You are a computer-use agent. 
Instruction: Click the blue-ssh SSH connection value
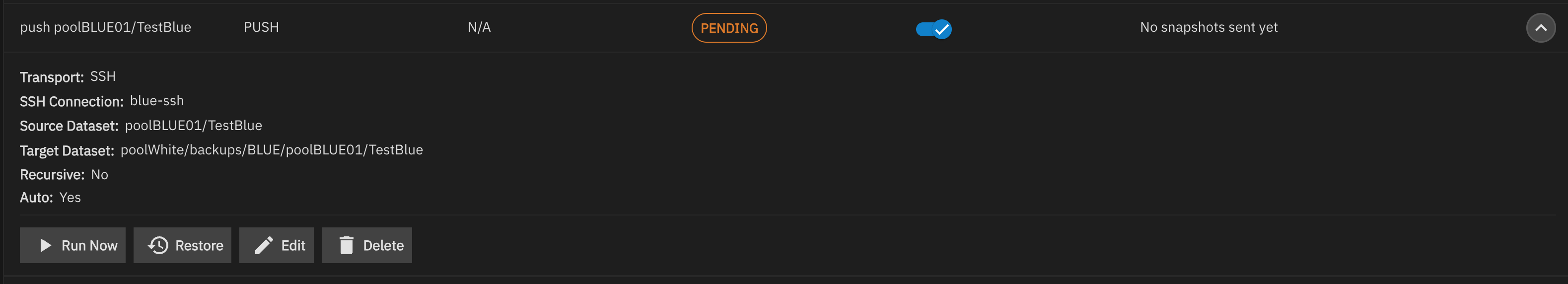coord(156,101)
